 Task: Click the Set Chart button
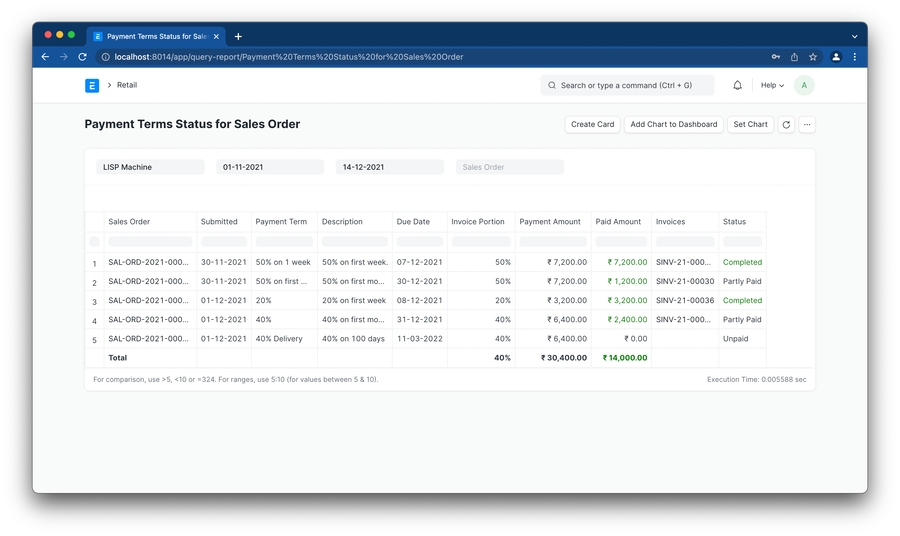[x=750, y=125]
